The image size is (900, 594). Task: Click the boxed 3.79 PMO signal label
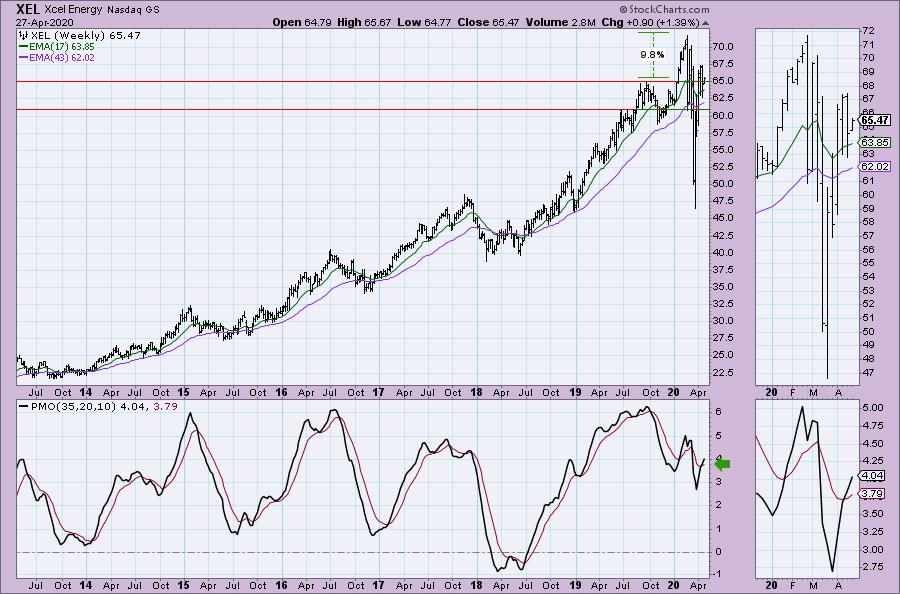tap(873, 493)
